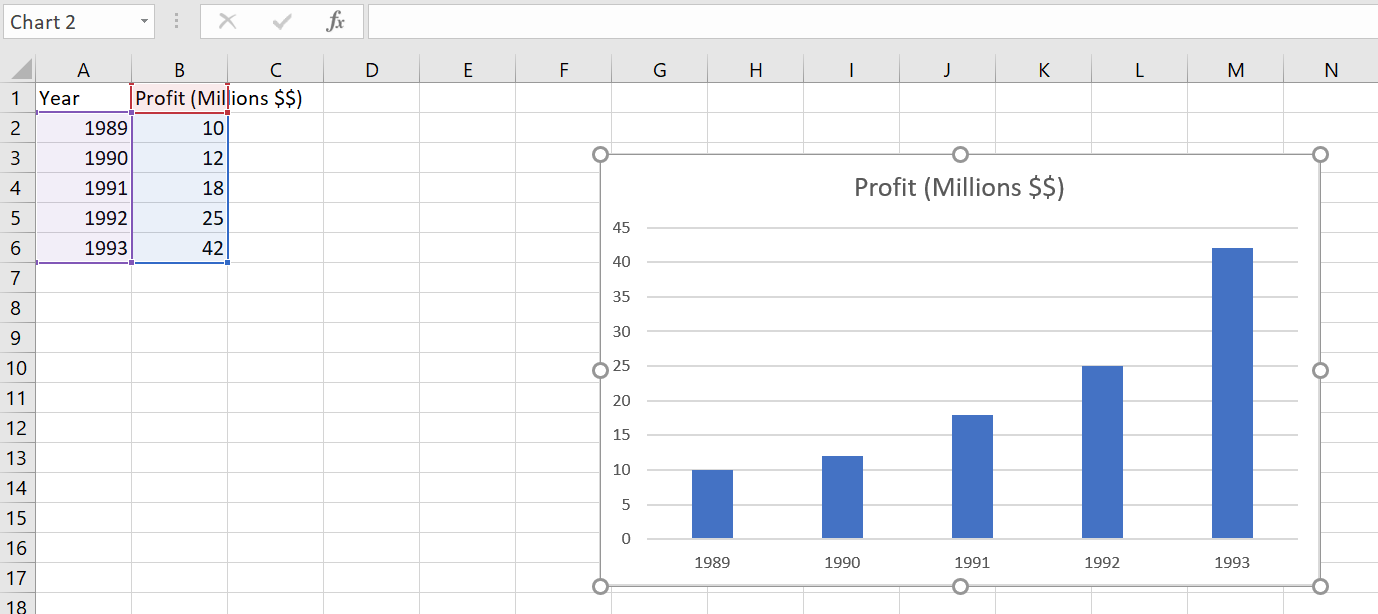Click the Cancel X icon in formula bar
The image size is (1378, 614).
[x=228, y=21]
